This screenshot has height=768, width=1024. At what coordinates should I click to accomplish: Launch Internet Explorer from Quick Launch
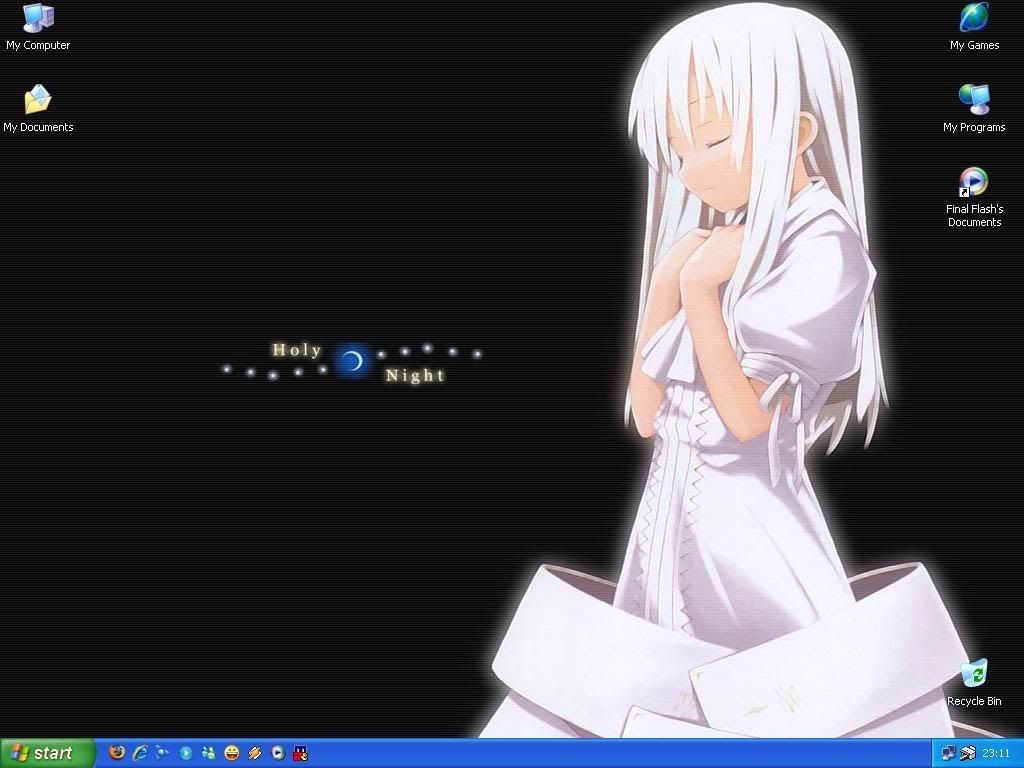point(140,753)
